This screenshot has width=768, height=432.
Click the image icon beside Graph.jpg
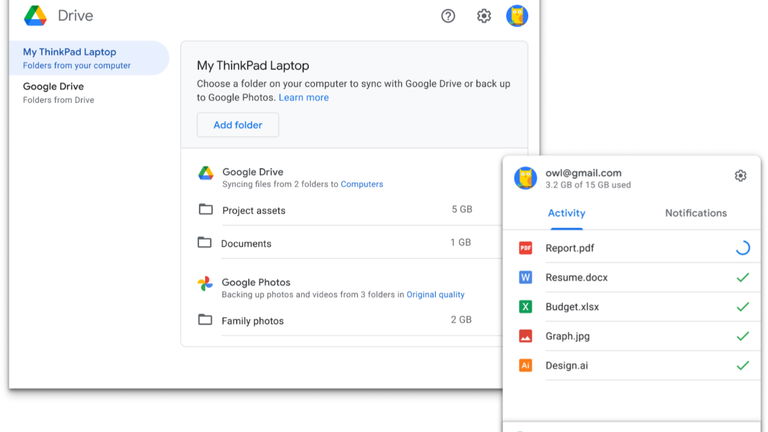(x=525, y=336)
